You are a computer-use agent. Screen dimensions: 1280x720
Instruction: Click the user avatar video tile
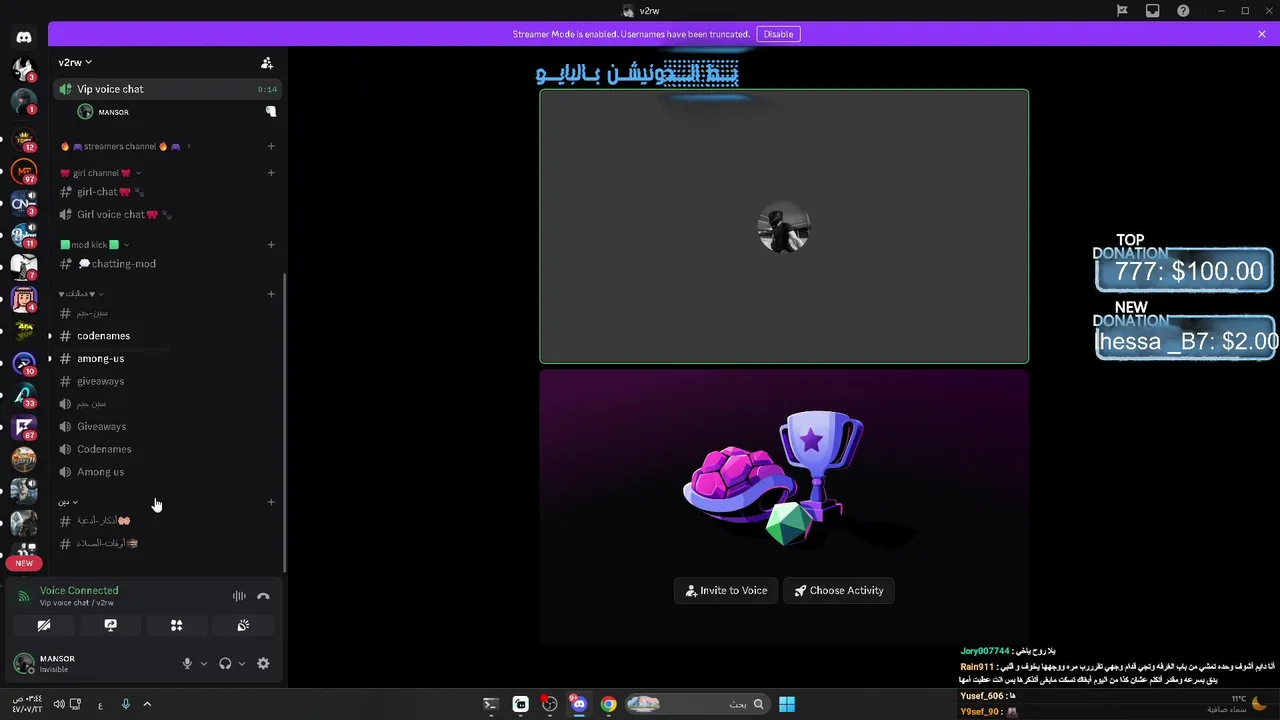784,226
